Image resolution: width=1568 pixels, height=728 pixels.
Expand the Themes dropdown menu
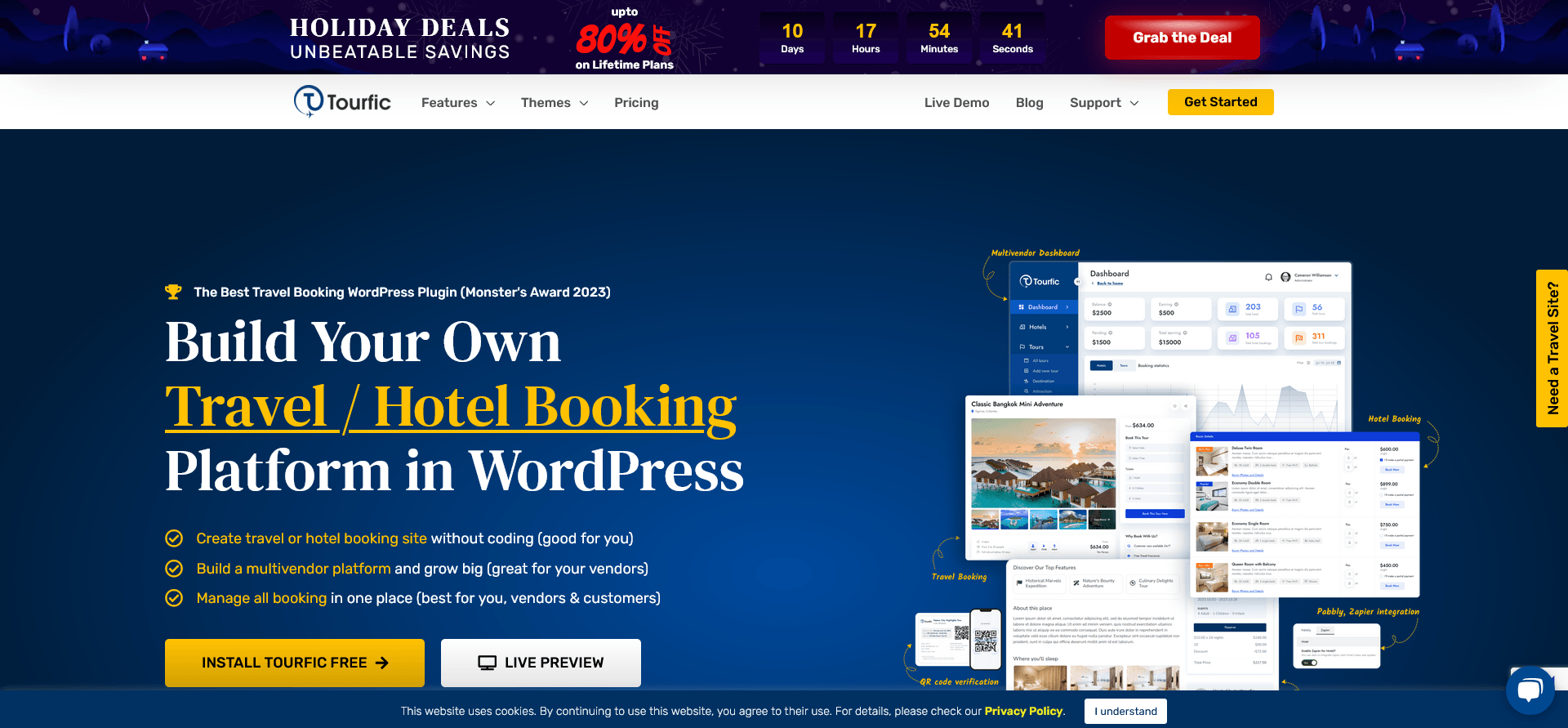(555, 102)
